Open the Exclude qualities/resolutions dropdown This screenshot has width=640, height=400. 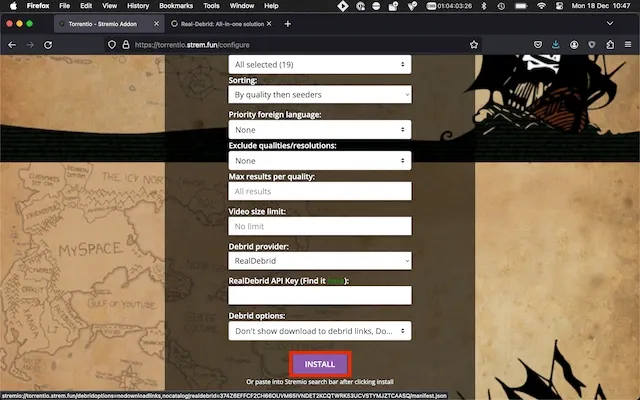(x=320, y=161)
